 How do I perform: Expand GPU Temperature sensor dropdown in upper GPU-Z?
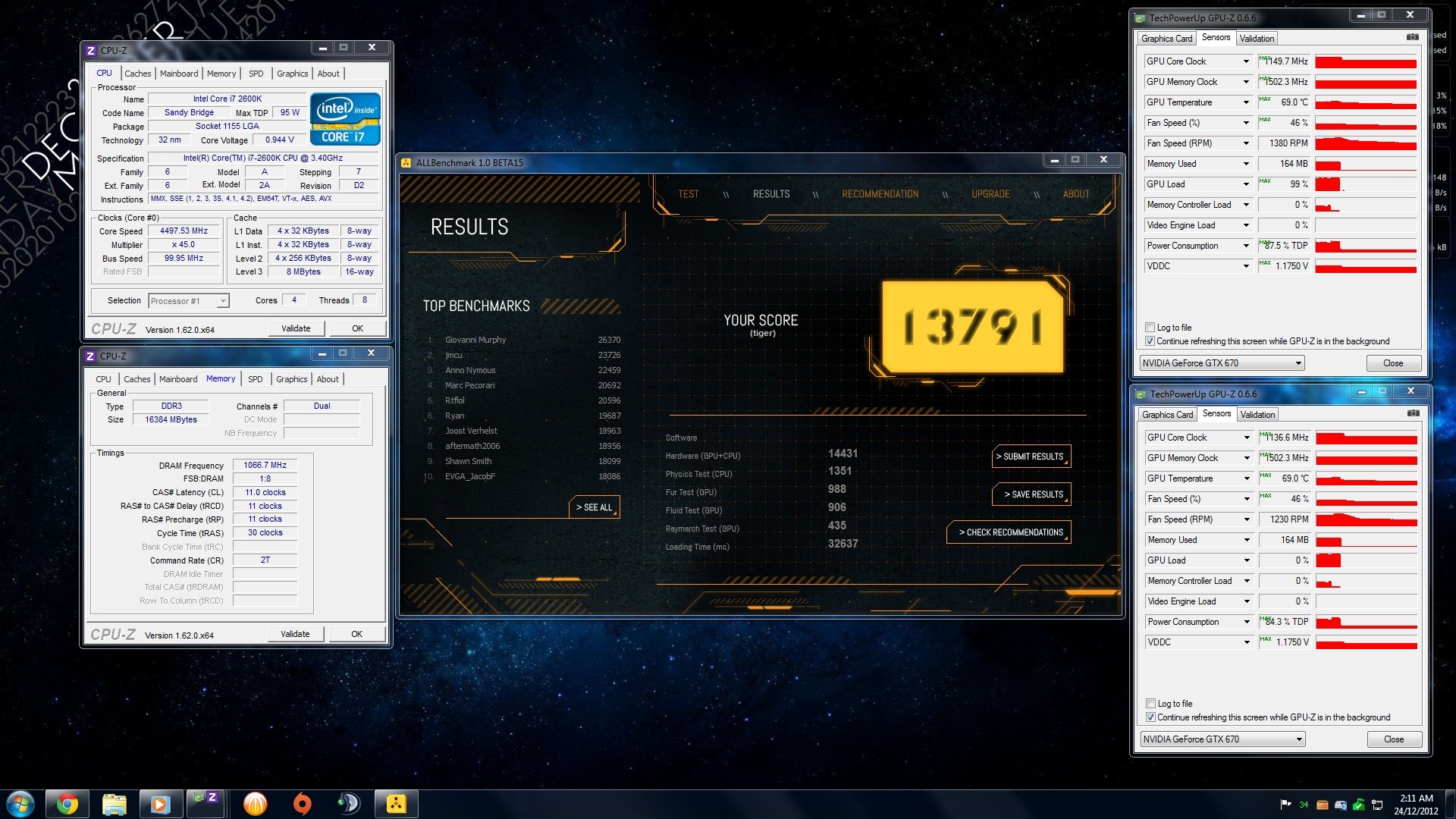(1245, 102)
